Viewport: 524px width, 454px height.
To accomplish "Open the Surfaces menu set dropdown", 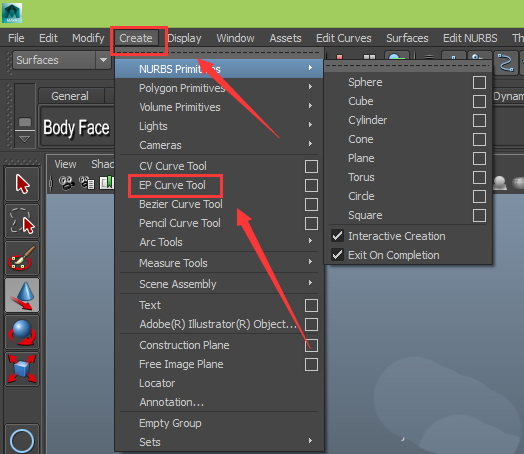I will pos(61,60).
